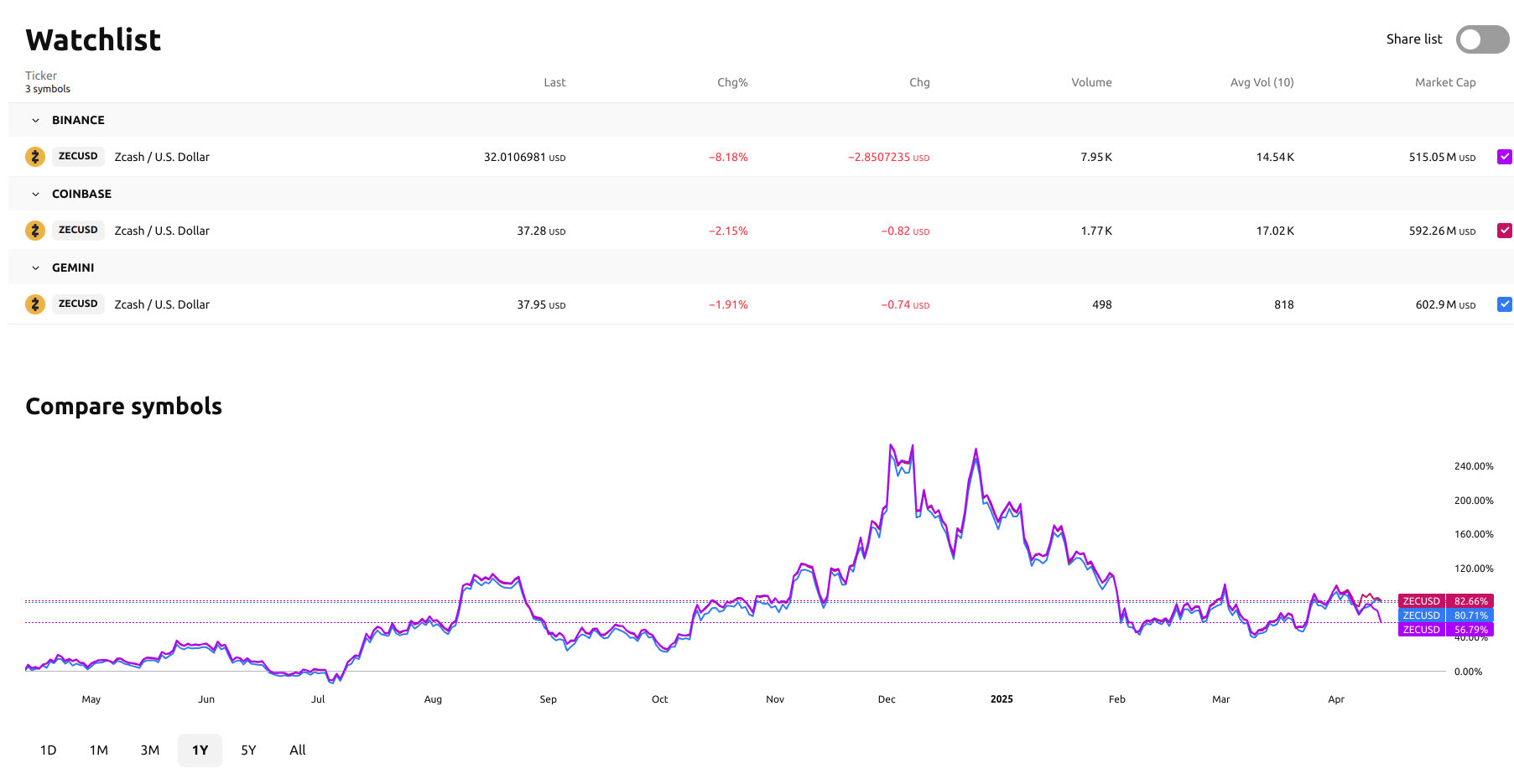Image resolution: width=1514 pixels, height=784 pixels.
Task: Uncheck the purple Binance compare checkbox
Action: (x=1505, y=157)
